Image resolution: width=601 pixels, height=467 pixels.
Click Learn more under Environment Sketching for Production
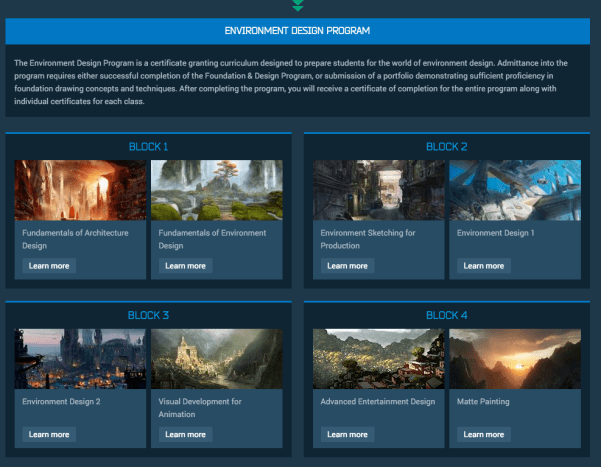click(347, 266)
